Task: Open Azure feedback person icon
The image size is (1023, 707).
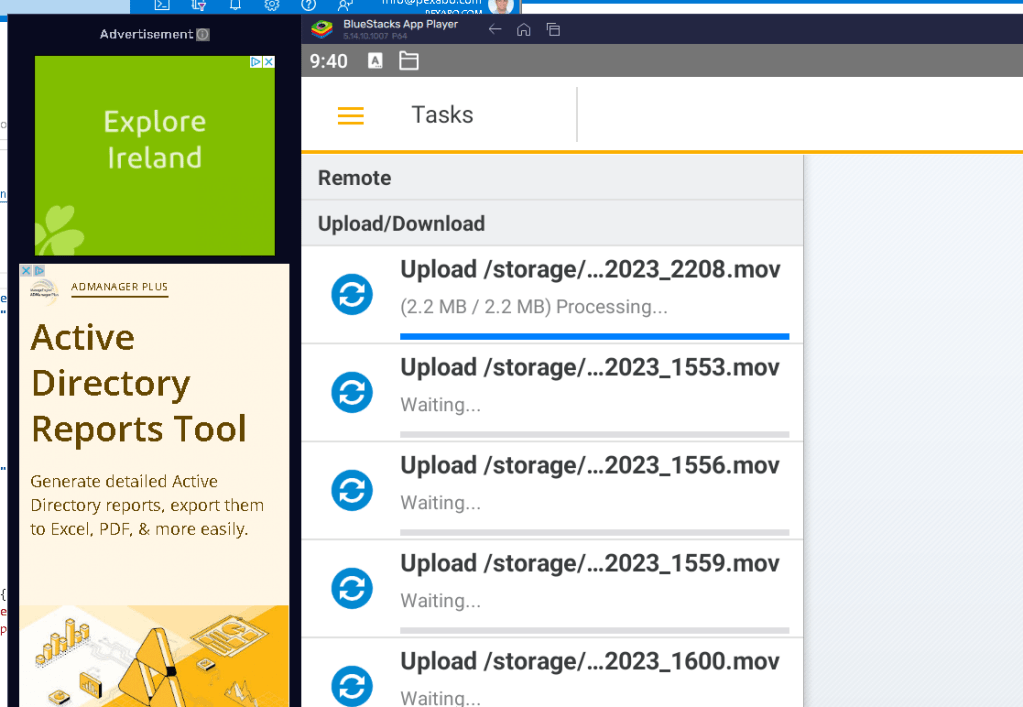Action: tap(345, 5)
